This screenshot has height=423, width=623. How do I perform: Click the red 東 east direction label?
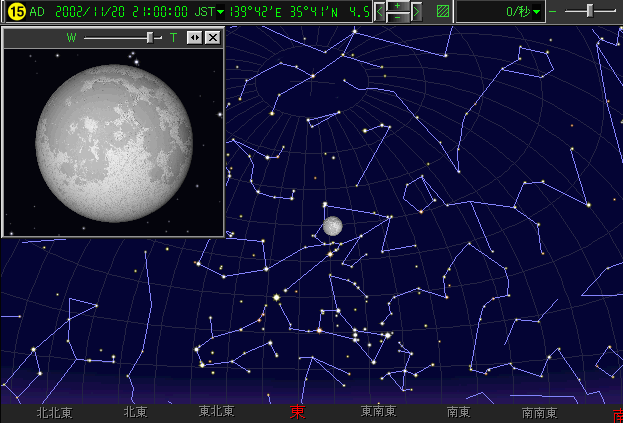297,411
